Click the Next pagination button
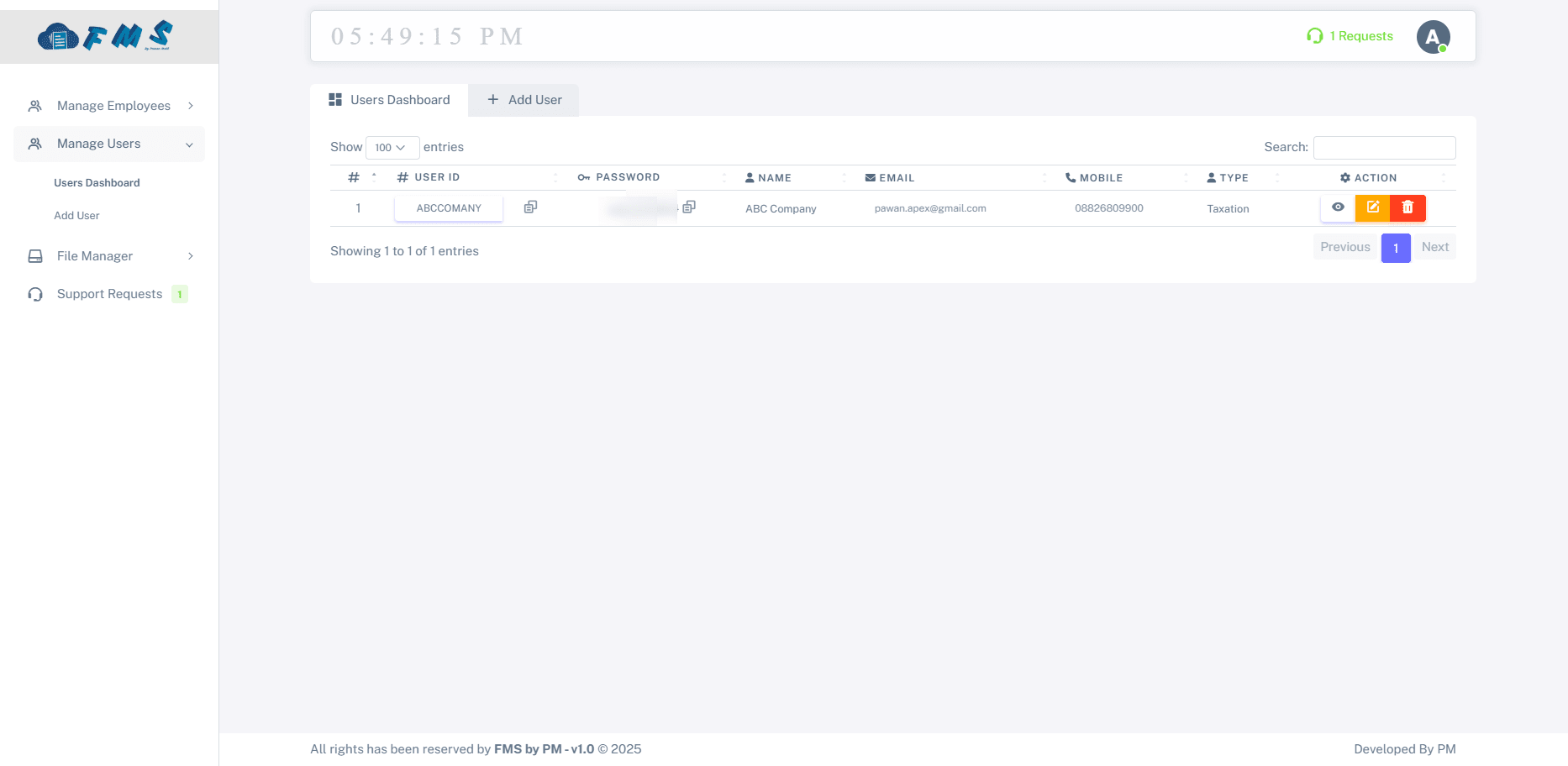The image size is (1568, 766). [x=1435, y=247]
